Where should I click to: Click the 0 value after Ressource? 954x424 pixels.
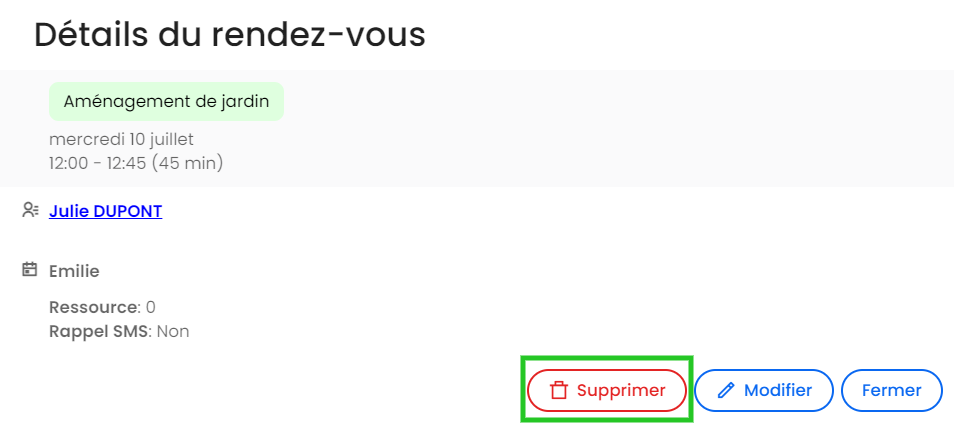coord(151,307)
